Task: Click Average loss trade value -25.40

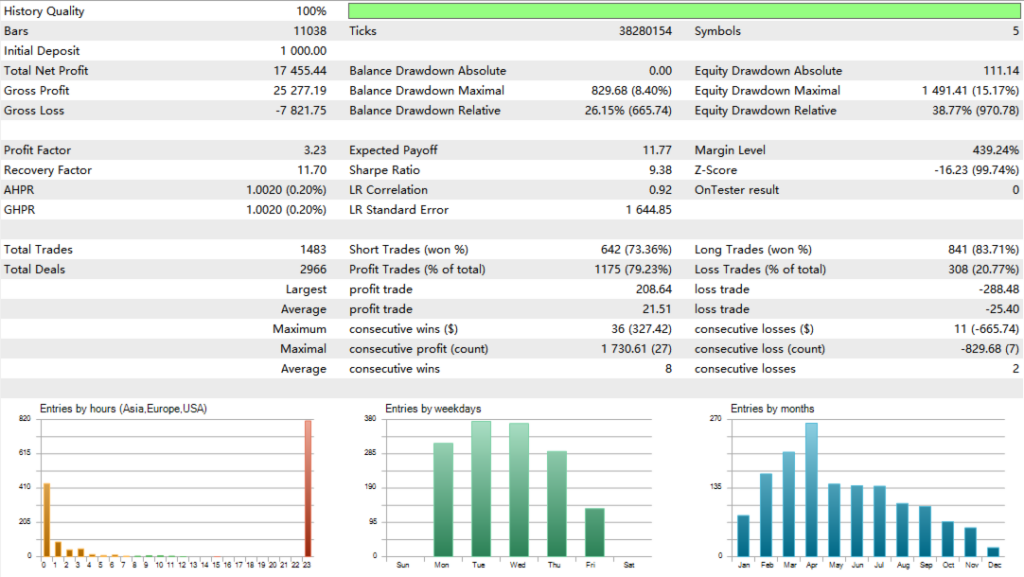Action: [x=1002, y=309]
